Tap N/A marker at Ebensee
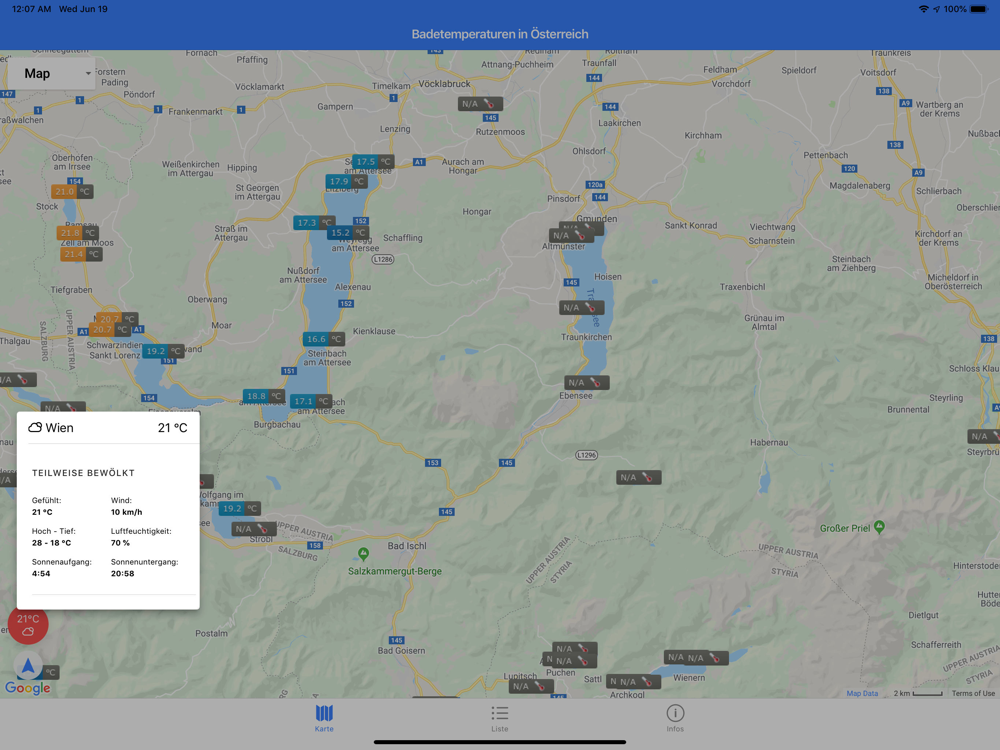This screenshot has width=1000, height=750. click(x=587, y=383)
